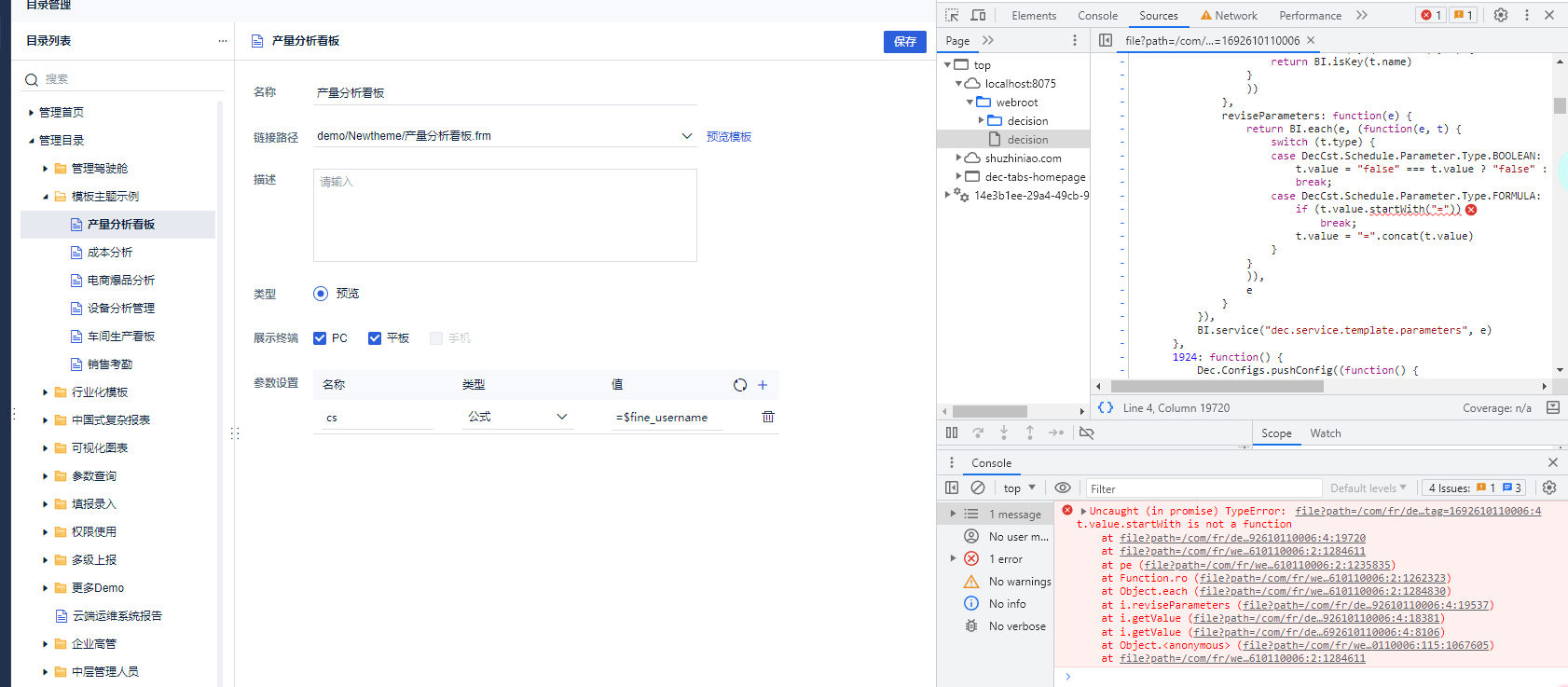1568x687 pixels.
Task: Open the 链接路径 dropdown
Action: click(687, 136)
